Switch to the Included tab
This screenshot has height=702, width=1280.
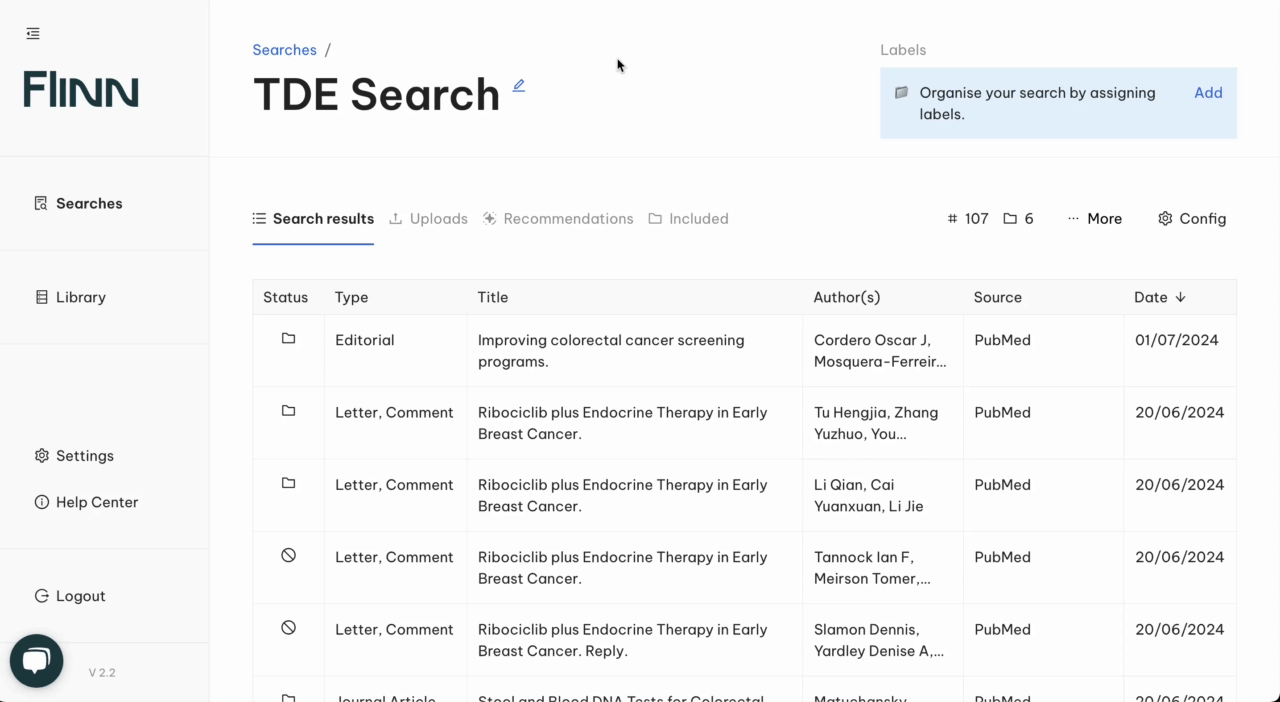pos(688,218)
